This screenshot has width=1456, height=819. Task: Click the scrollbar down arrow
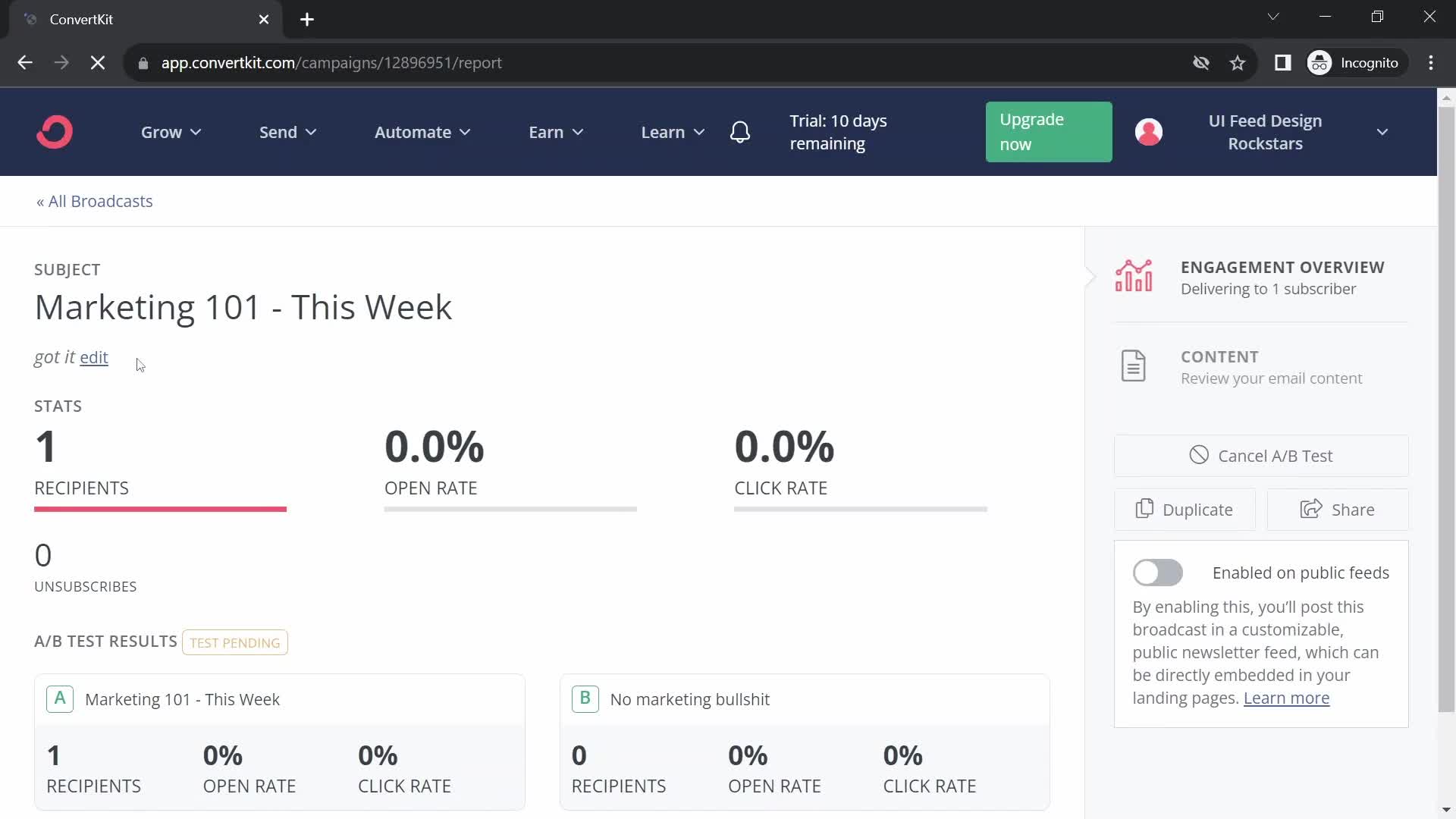coord(1446,810)
